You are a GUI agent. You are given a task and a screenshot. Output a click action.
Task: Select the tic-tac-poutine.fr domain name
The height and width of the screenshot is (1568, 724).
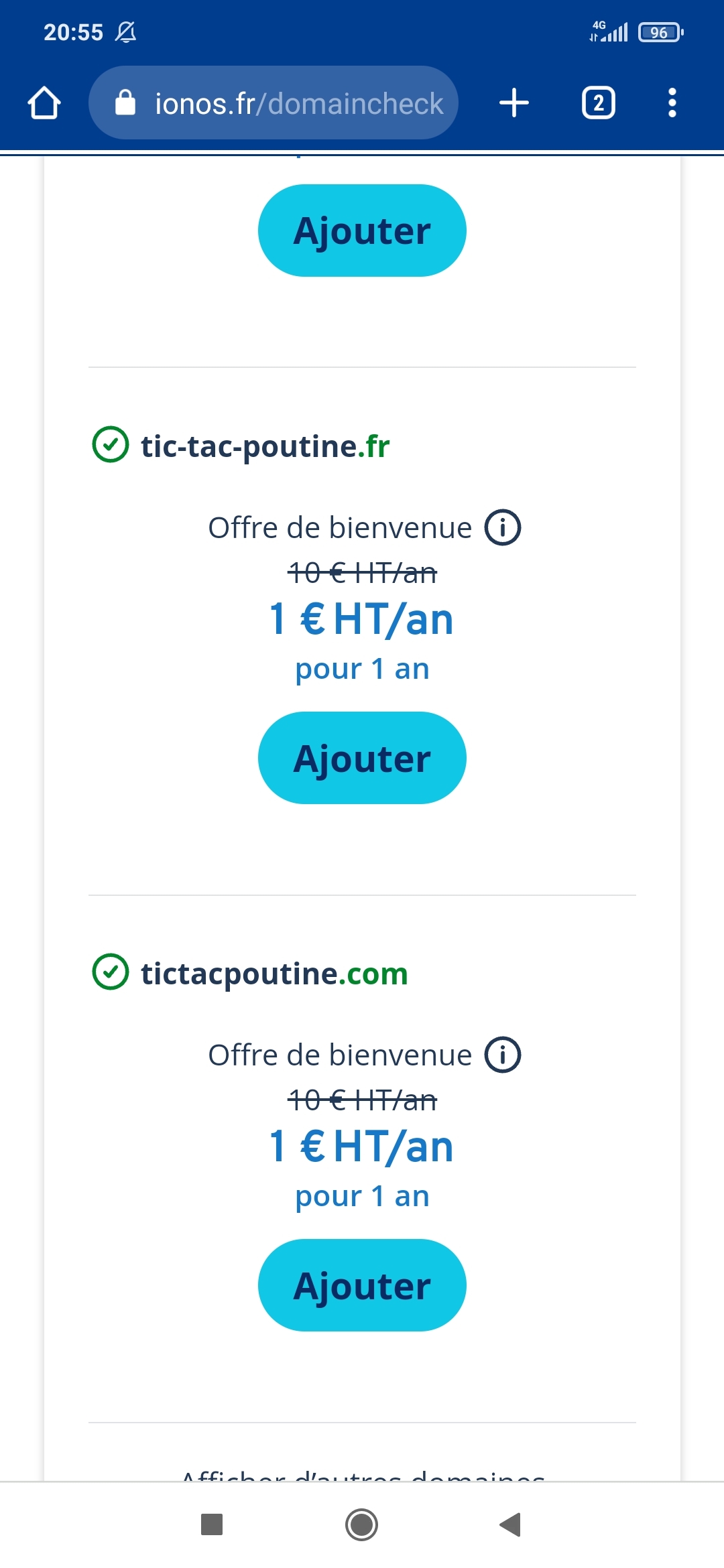tap(265, 447)
